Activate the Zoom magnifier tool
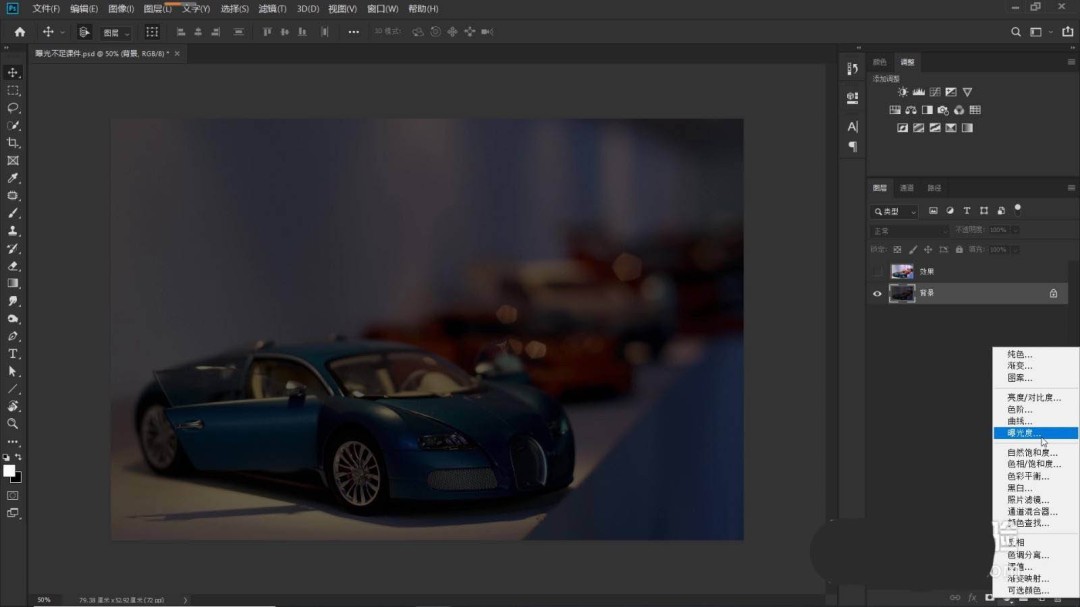The image size is (1080, 607). coord(13,424)
